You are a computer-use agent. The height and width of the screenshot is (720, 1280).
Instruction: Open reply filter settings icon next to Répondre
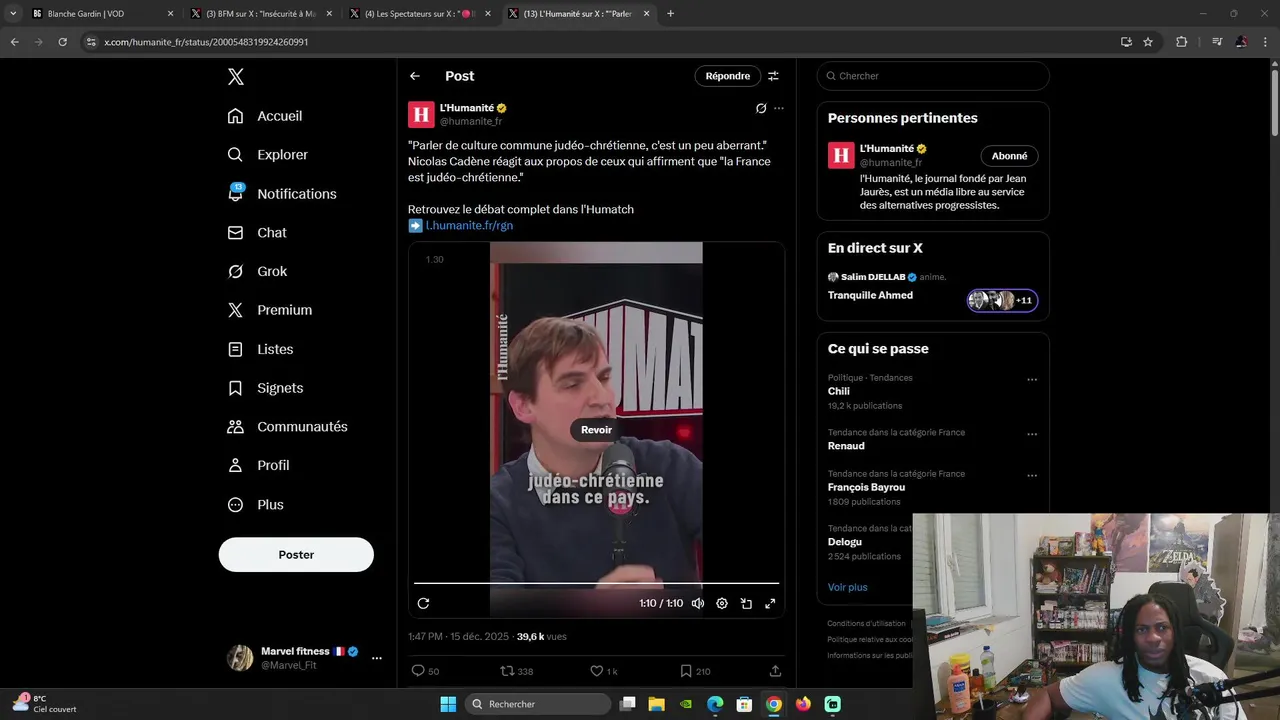(x=773, y=76)
